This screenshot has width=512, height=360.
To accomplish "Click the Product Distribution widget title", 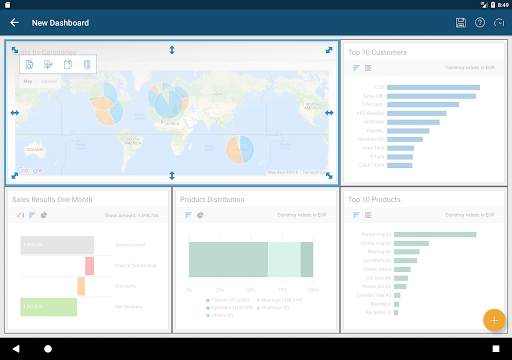I will tap(212, 199).
